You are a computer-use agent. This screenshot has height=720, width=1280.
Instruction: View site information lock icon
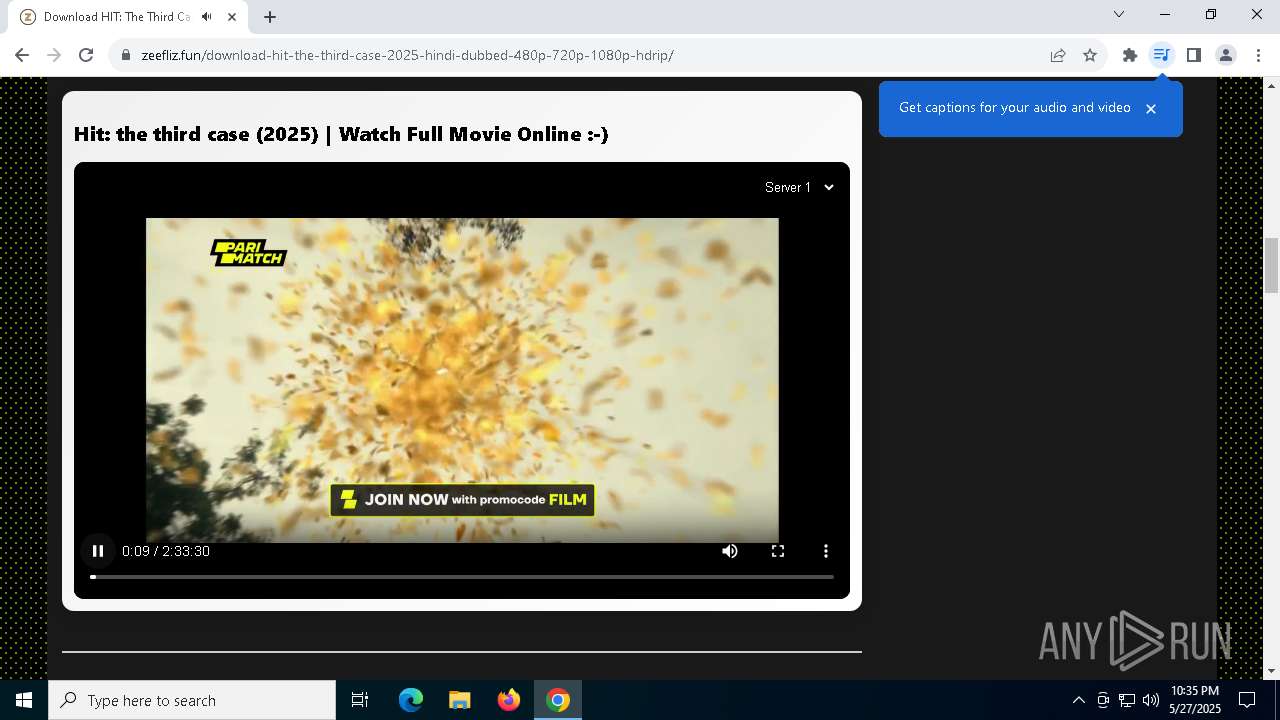[x=126, y=55]
